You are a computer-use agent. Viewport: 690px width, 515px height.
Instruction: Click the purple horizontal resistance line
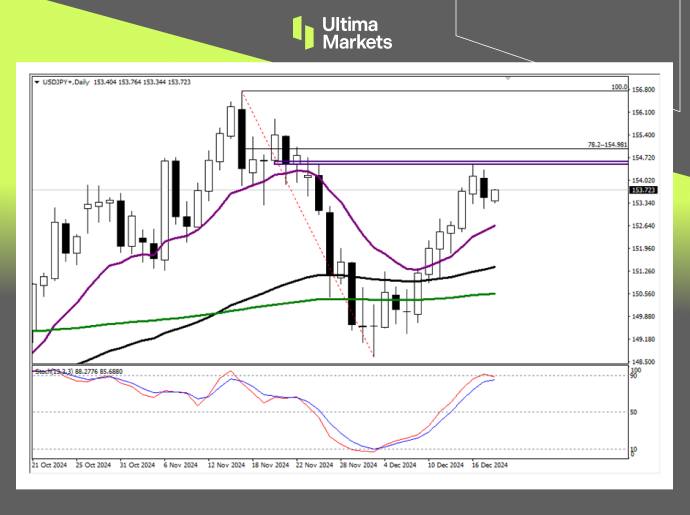450,162
